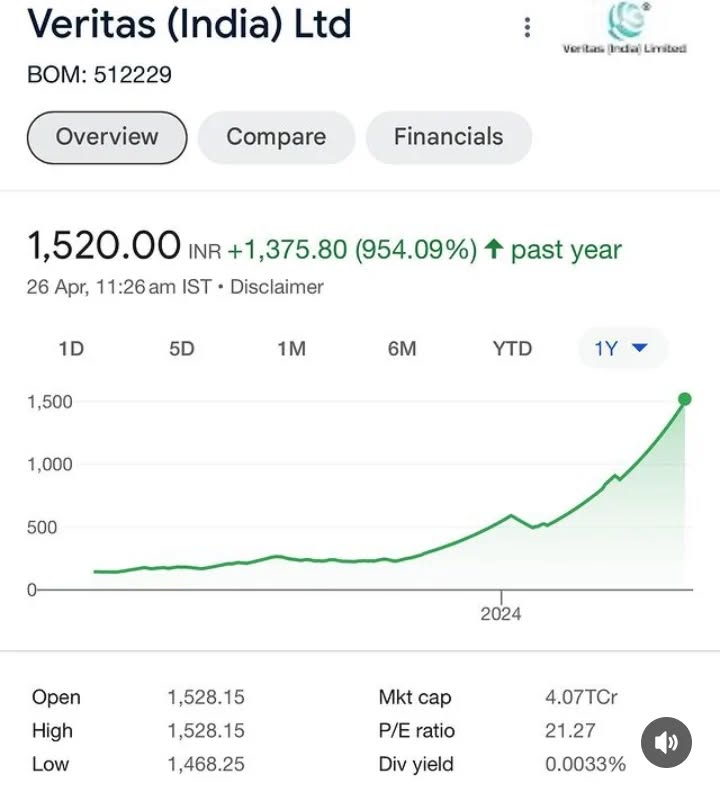Open the Disclaimer link
720x787 pixels.
point(277,287)
